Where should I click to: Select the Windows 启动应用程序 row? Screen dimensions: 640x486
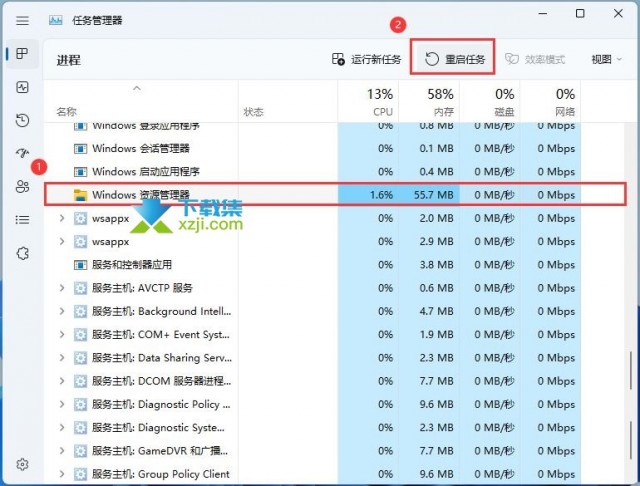(x=335, y=172)
